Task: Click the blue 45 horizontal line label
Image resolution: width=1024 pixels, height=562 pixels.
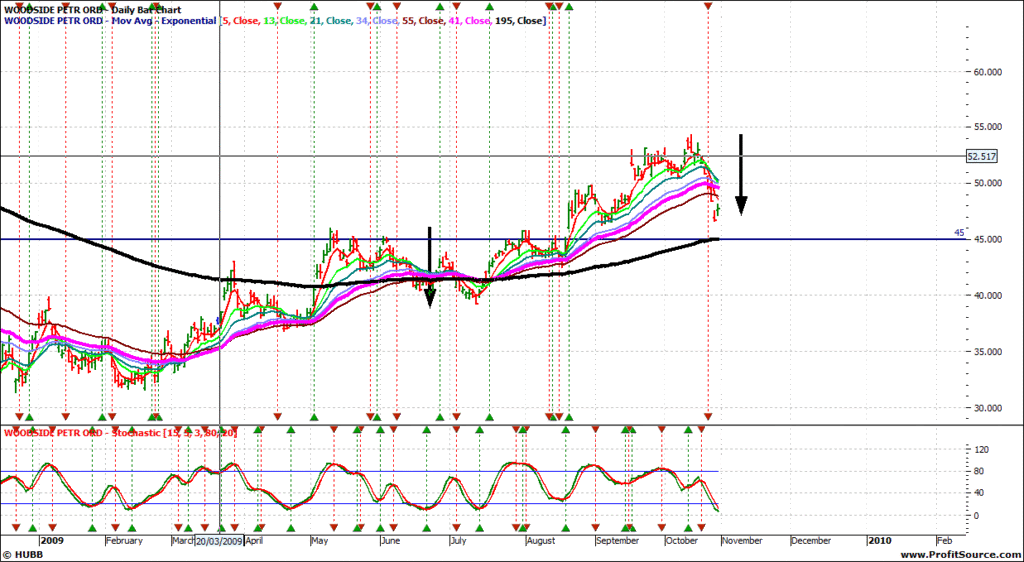Action: 959,233
